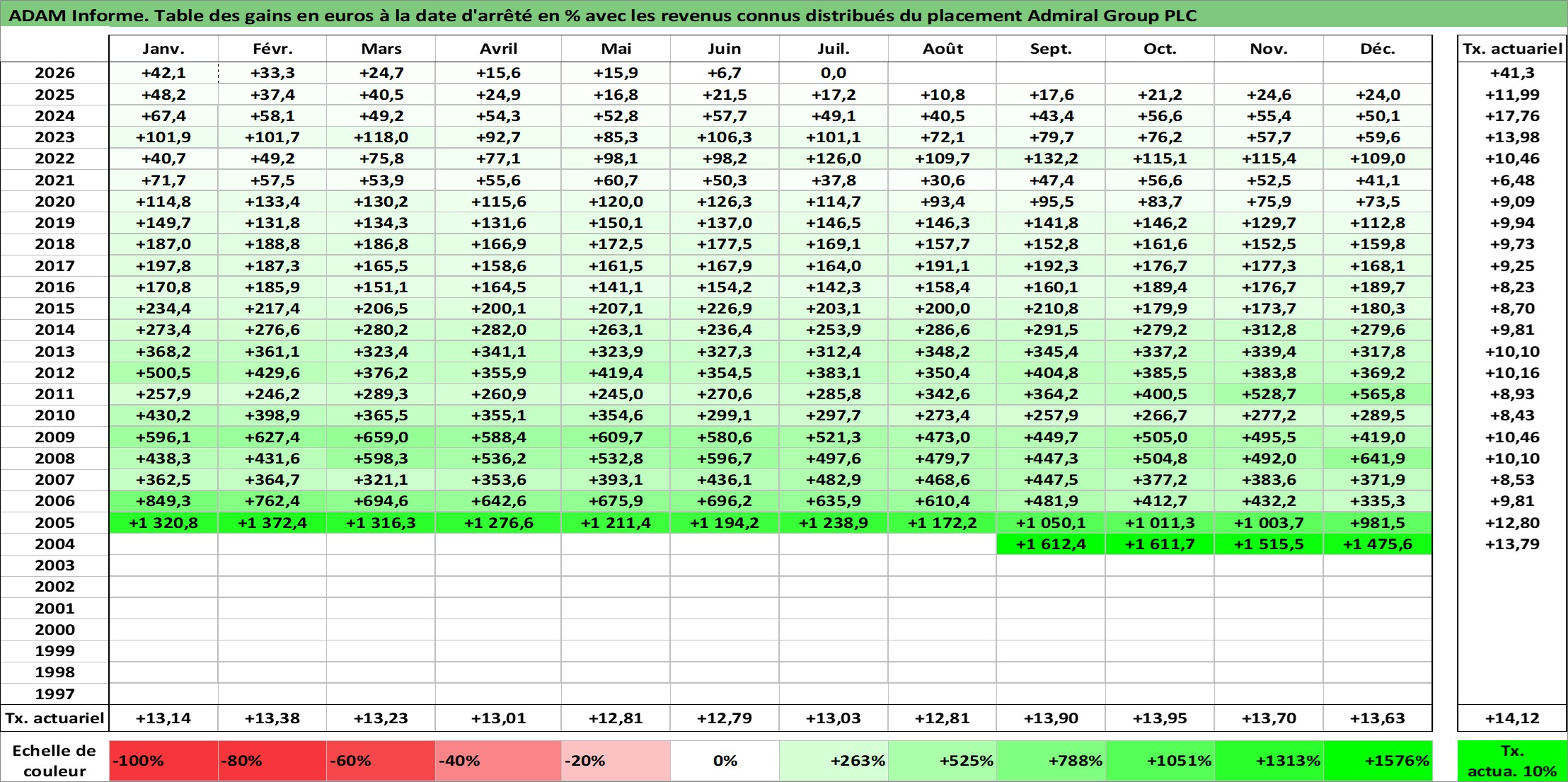
Task: Select the 2012 row label
Action: click(54, 373)
